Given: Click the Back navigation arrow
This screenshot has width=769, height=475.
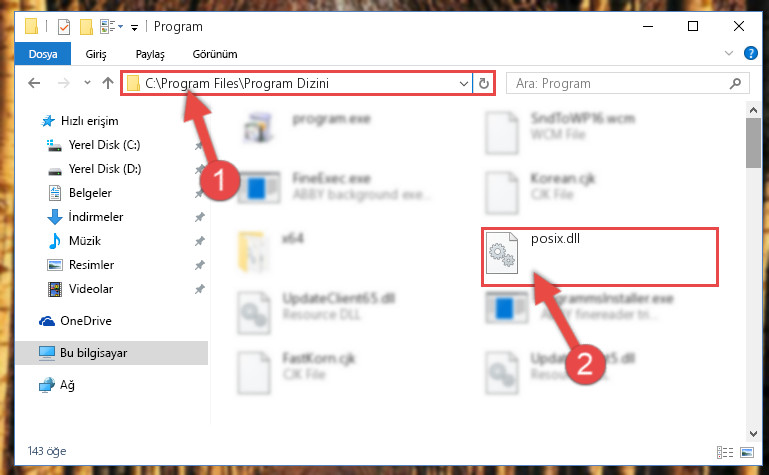Looking at the screenshot, I should pos(34,83).
